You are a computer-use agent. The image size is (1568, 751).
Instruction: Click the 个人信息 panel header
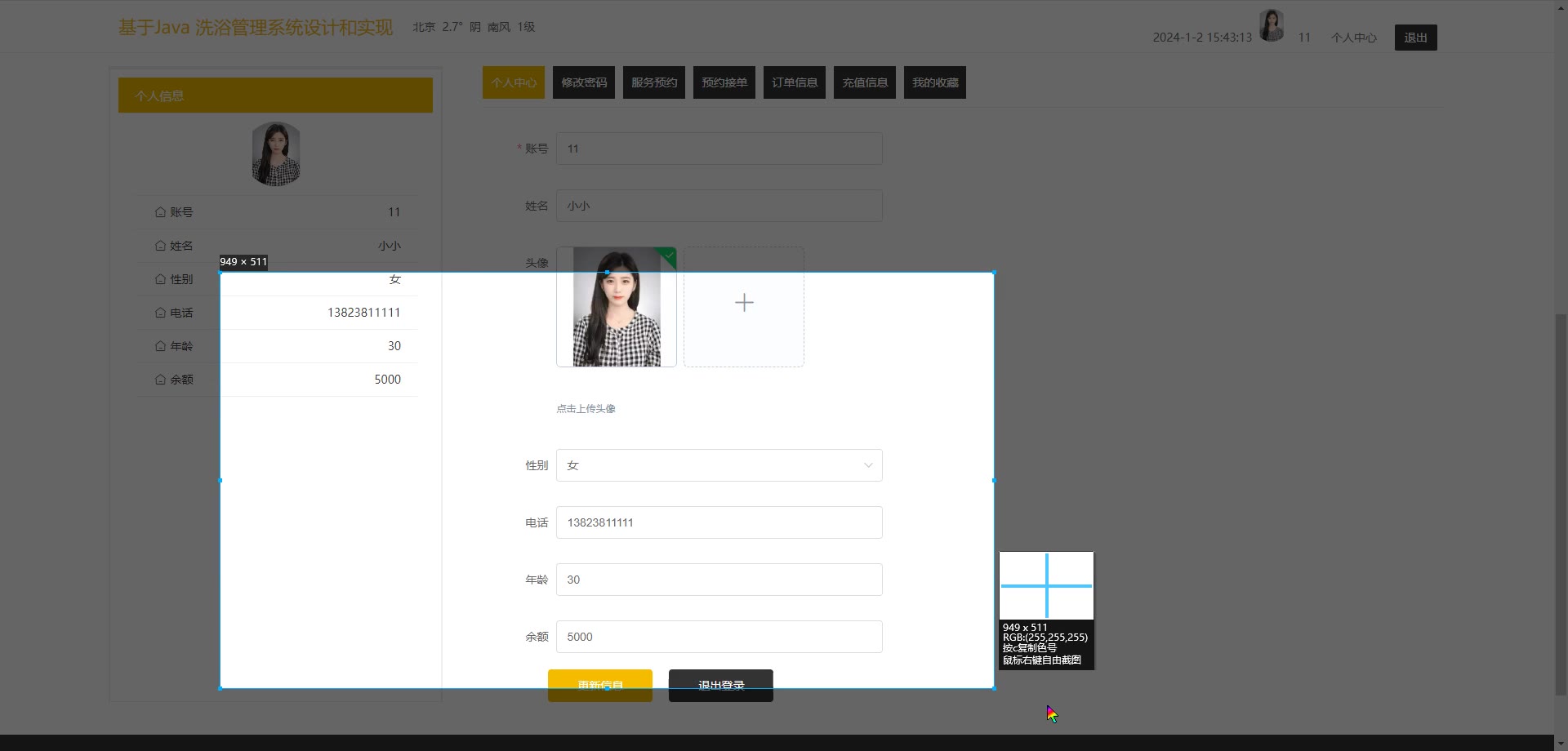275,96
